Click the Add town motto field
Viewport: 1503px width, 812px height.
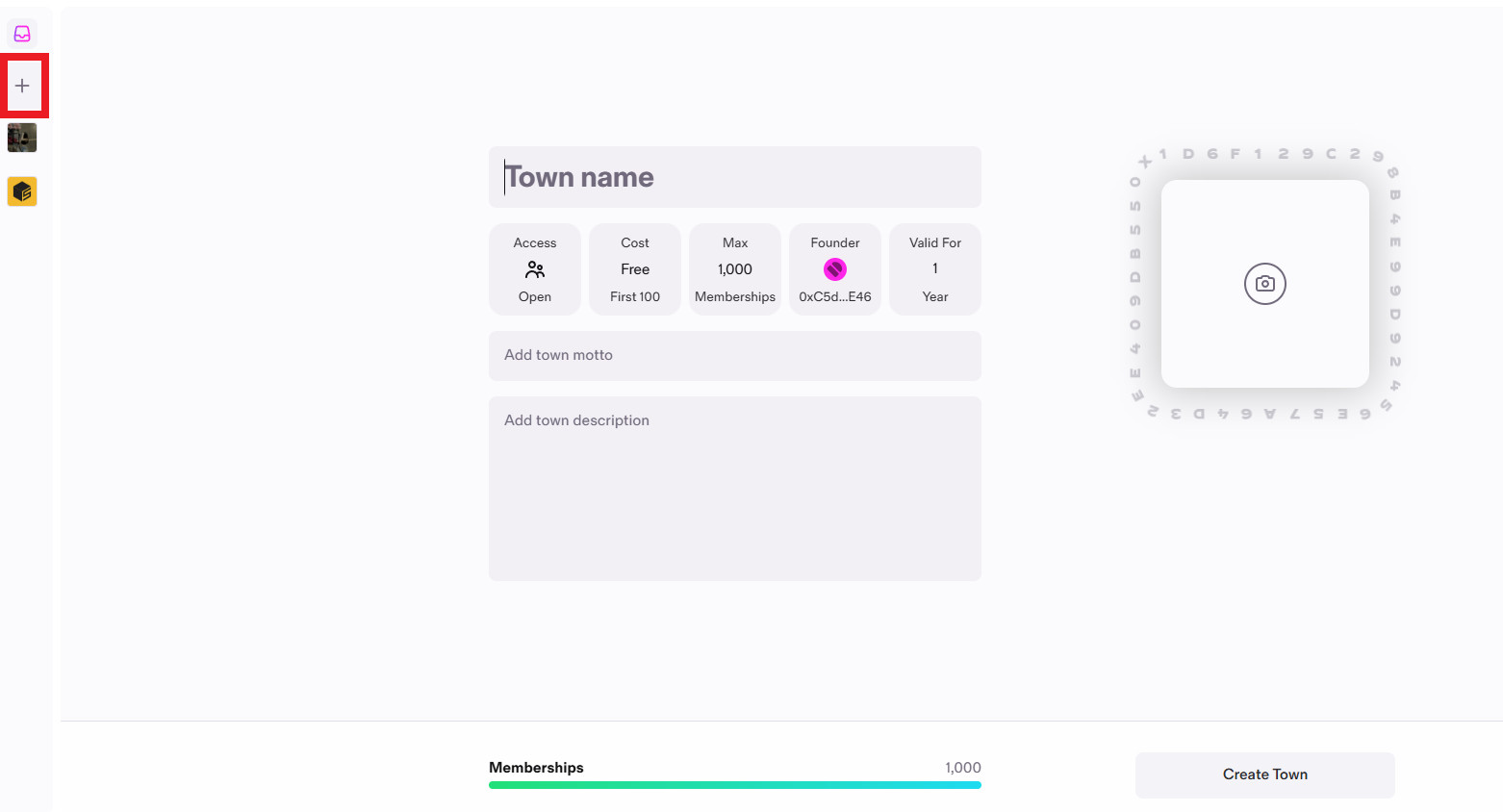coord(734,355)
